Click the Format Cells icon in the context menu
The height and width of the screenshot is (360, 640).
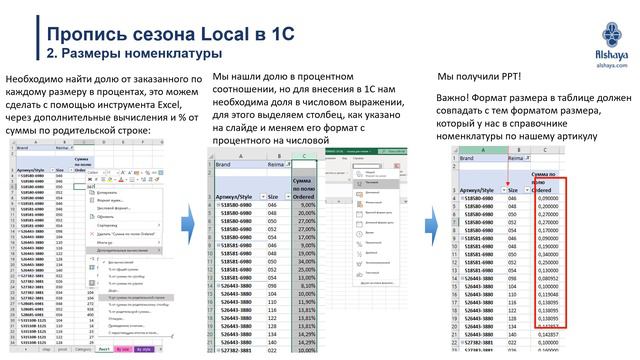click(92, 200)
